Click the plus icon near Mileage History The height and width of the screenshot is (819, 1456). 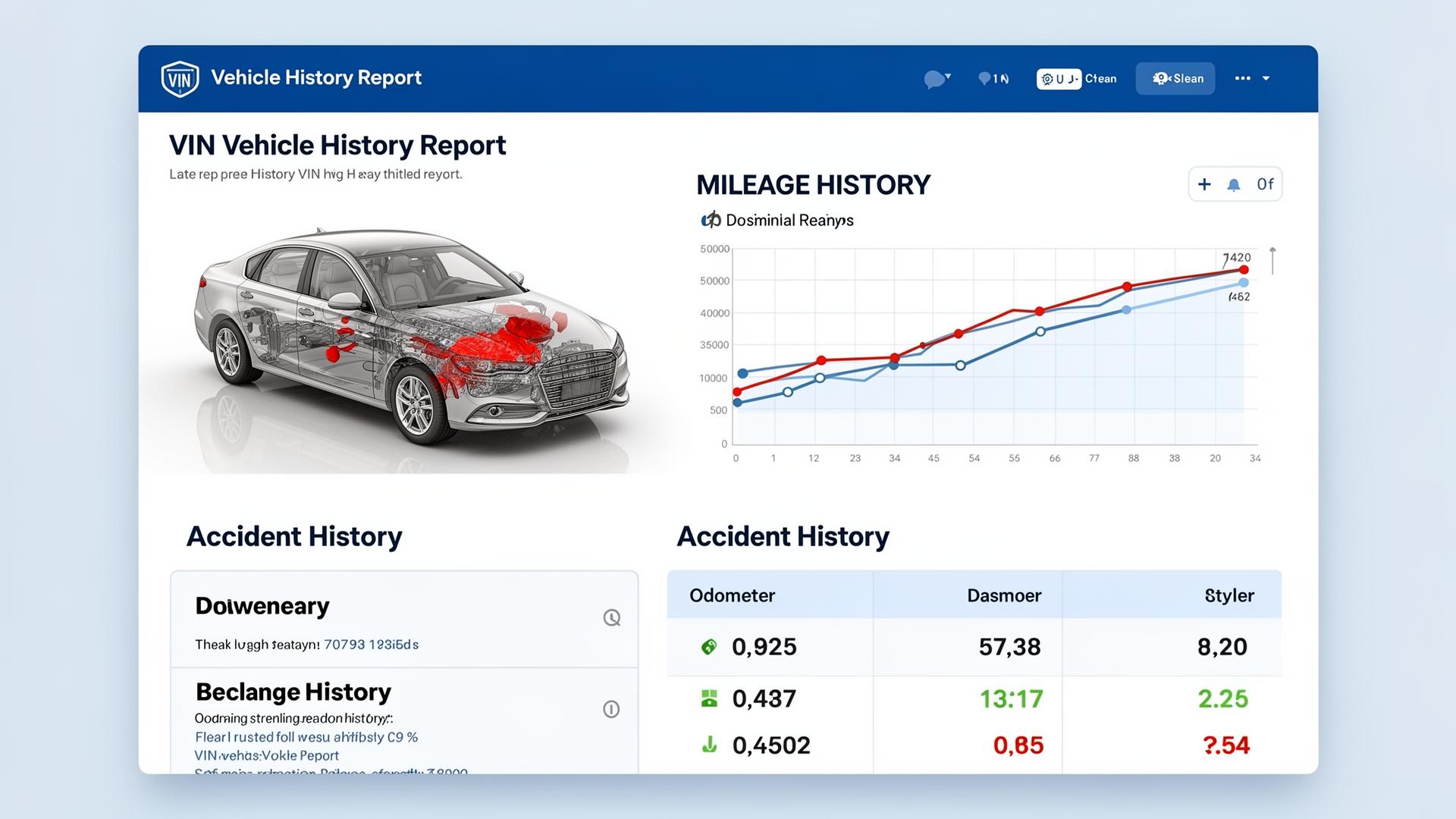pyautogui.click(x=1204, y=184)
